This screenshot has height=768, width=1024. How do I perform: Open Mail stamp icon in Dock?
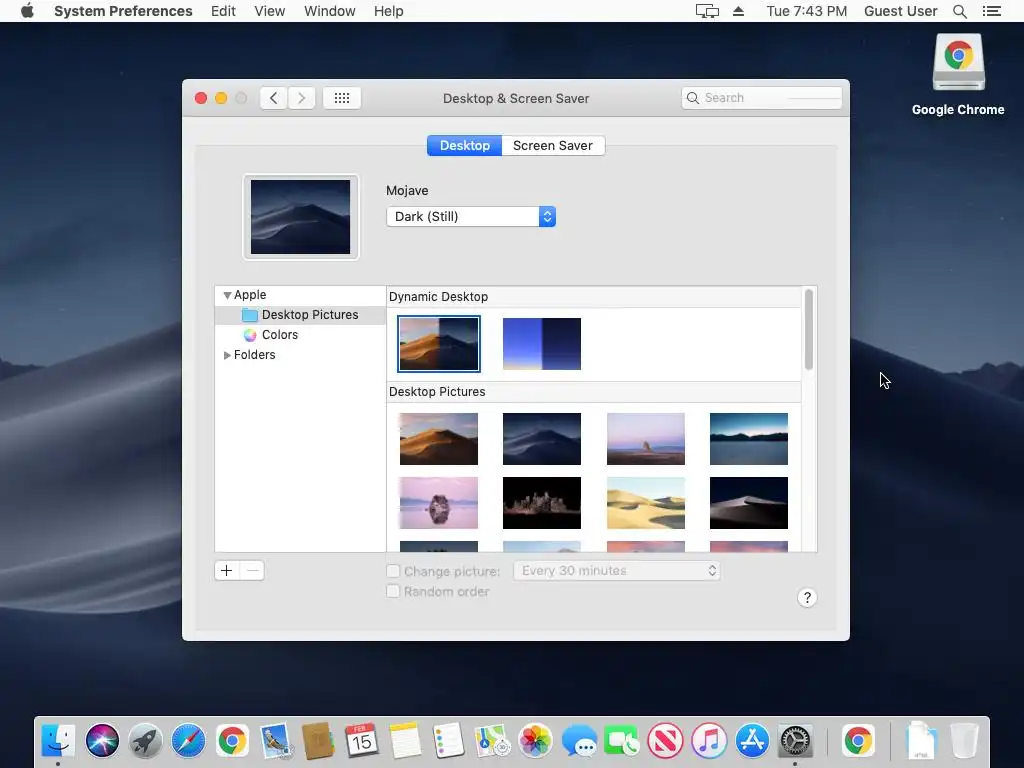click(275, 741)
